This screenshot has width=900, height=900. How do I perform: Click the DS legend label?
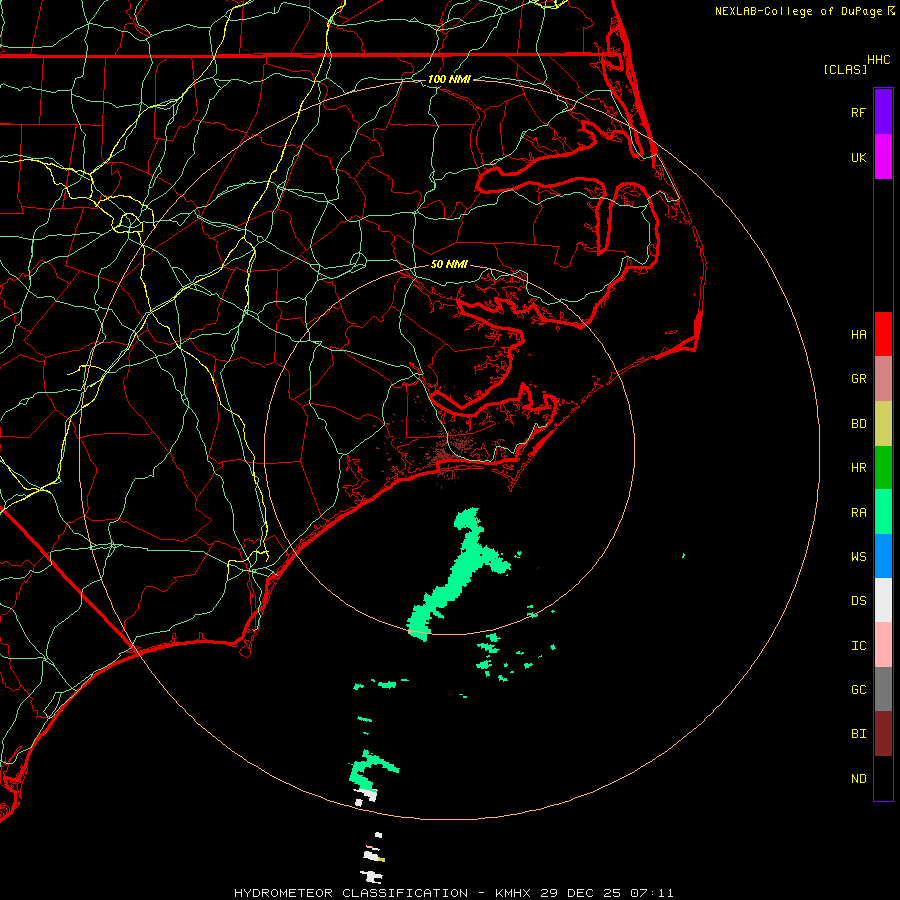pos(858,600)
